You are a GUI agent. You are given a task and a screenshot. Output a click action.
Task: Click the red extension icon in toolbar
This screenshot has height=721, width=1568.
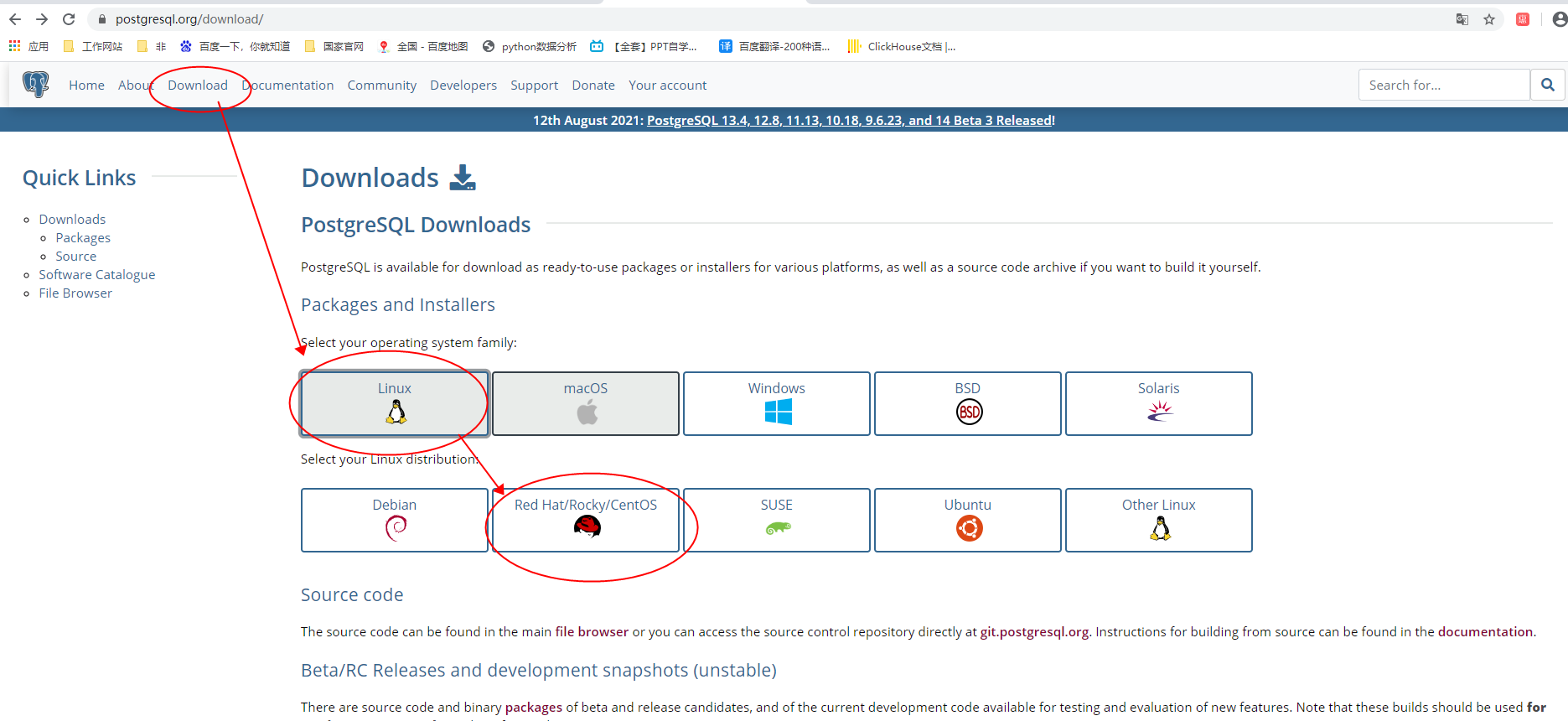pos(1523,19)
